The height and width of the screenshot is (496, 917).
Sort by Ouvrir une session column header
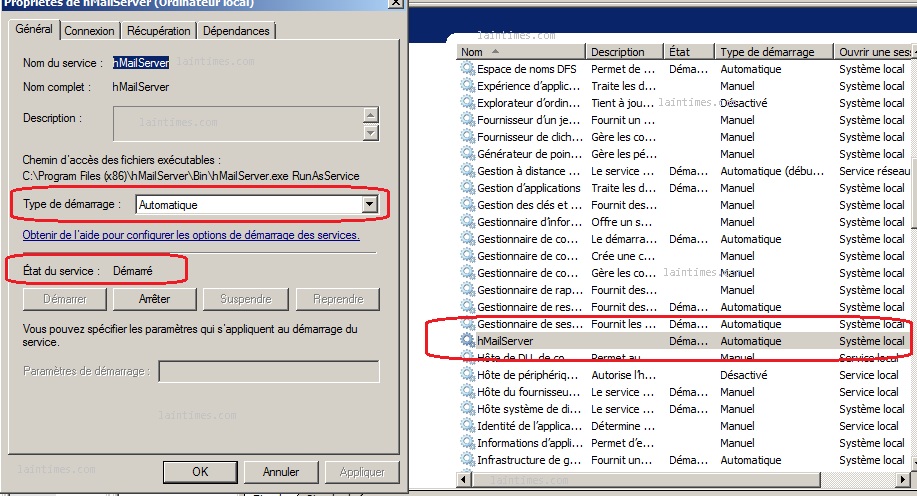click(x=873, y=52)
